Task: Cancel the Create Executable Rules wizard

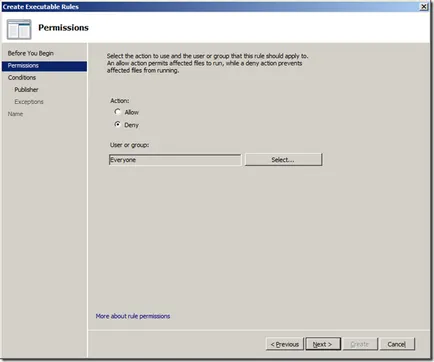Action: point(397,344)
